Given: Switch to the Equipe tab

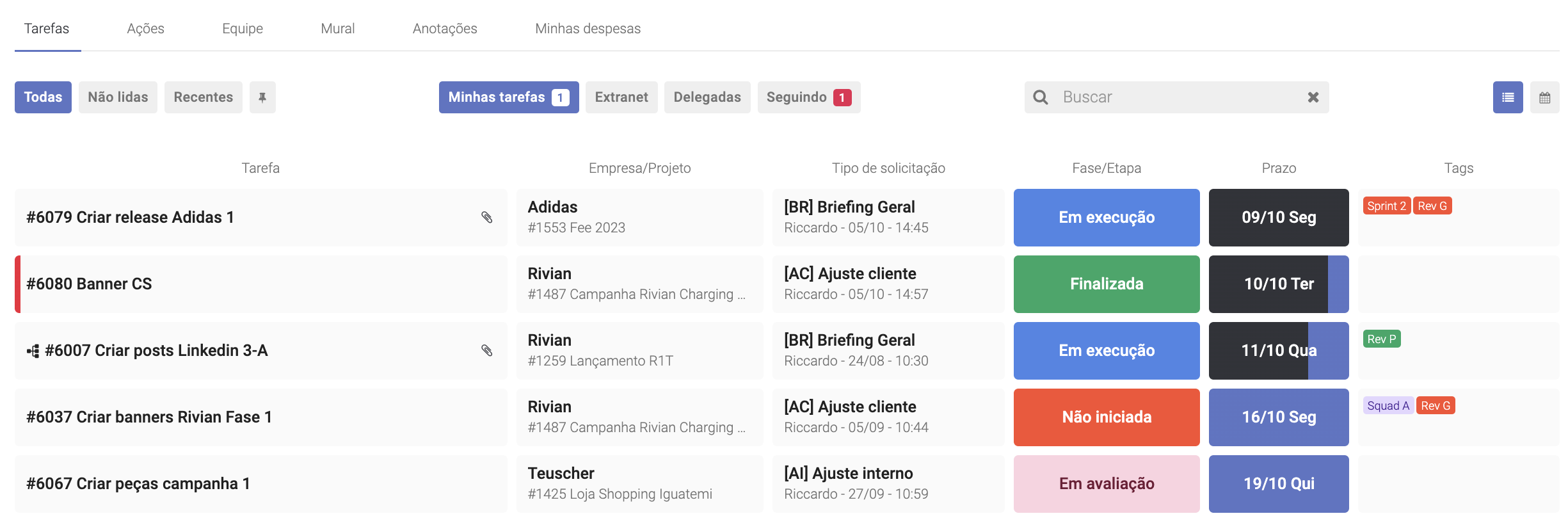Looking at the screenshot, I should 243,29.
